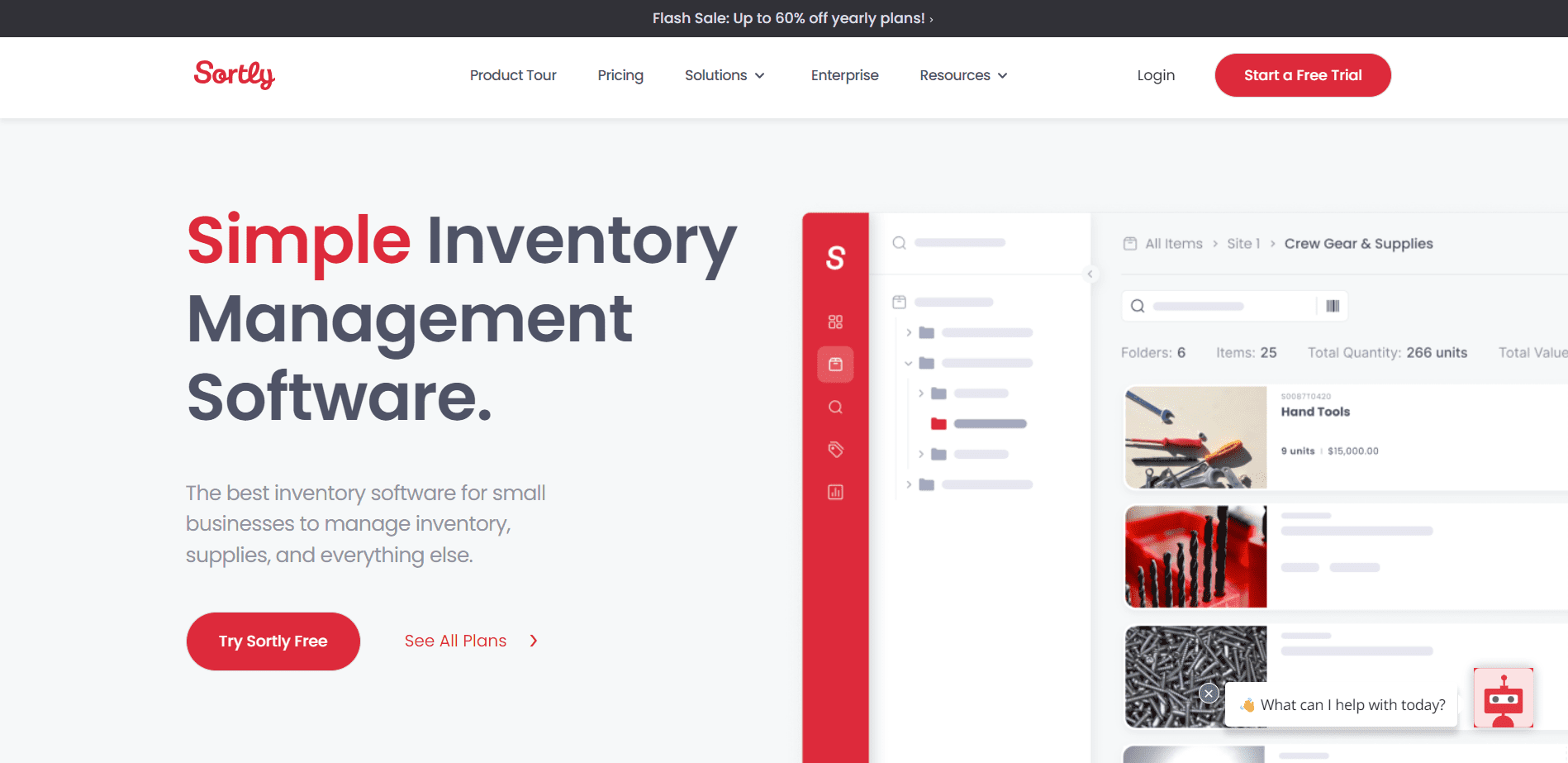
Task: Click the barcode scan icon in the search bar
Action: (1333, 305)
